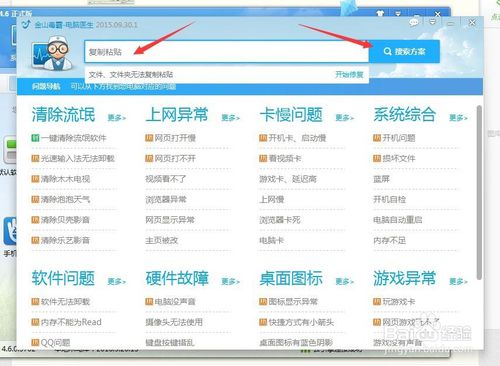The width and height of the screenshot is (500, 366).
Task: Pick 网页显示异常
Action: click(x=170, y=220)
